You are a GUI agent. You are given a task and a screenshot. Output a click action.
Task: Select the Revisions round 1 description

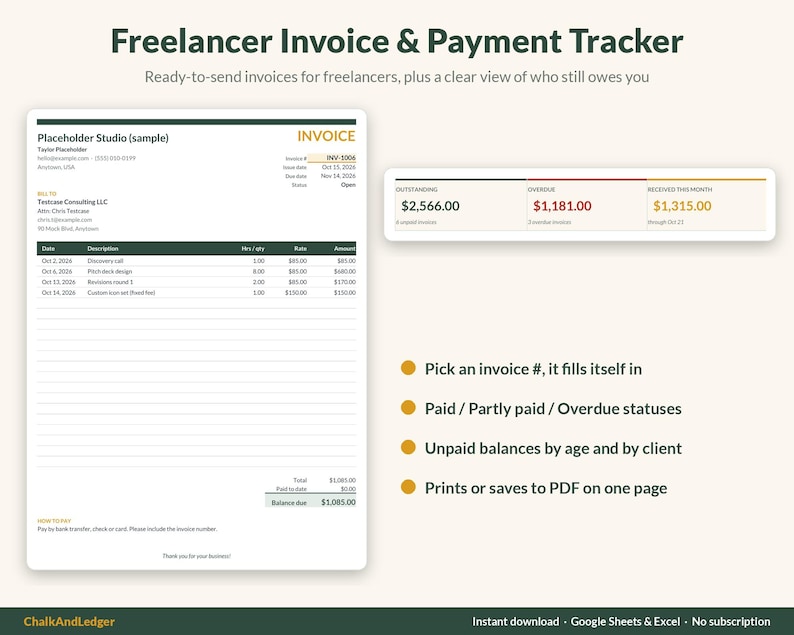[x=110, y=282]
